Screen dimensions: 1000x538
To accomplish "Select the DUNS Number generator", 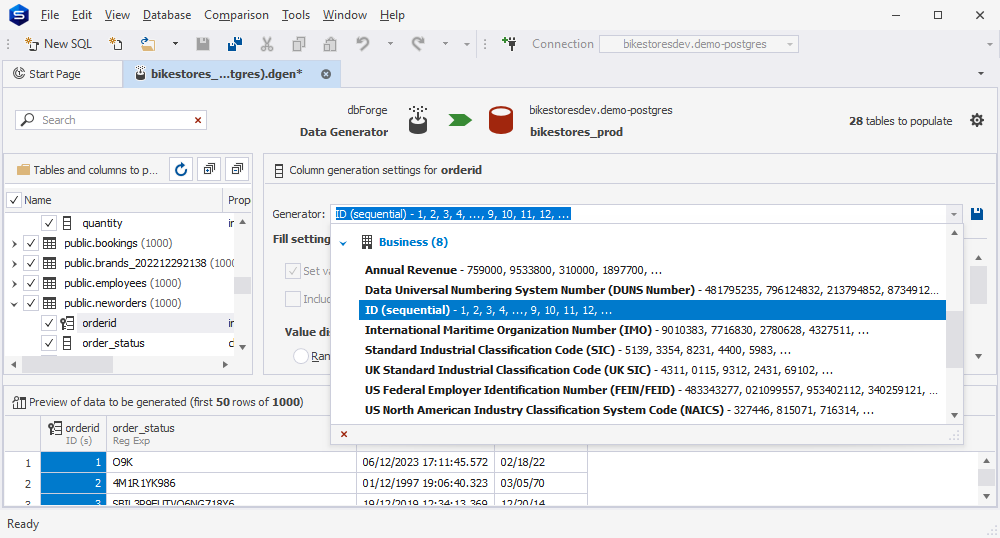I will point(652,290).
